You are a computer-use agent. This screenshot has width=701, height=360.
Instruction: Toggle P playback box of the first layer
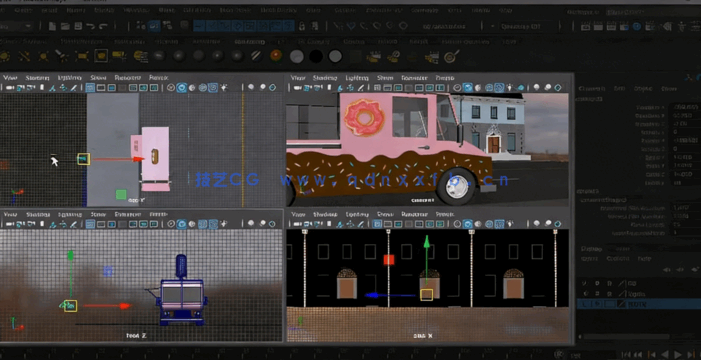point(597,284)
